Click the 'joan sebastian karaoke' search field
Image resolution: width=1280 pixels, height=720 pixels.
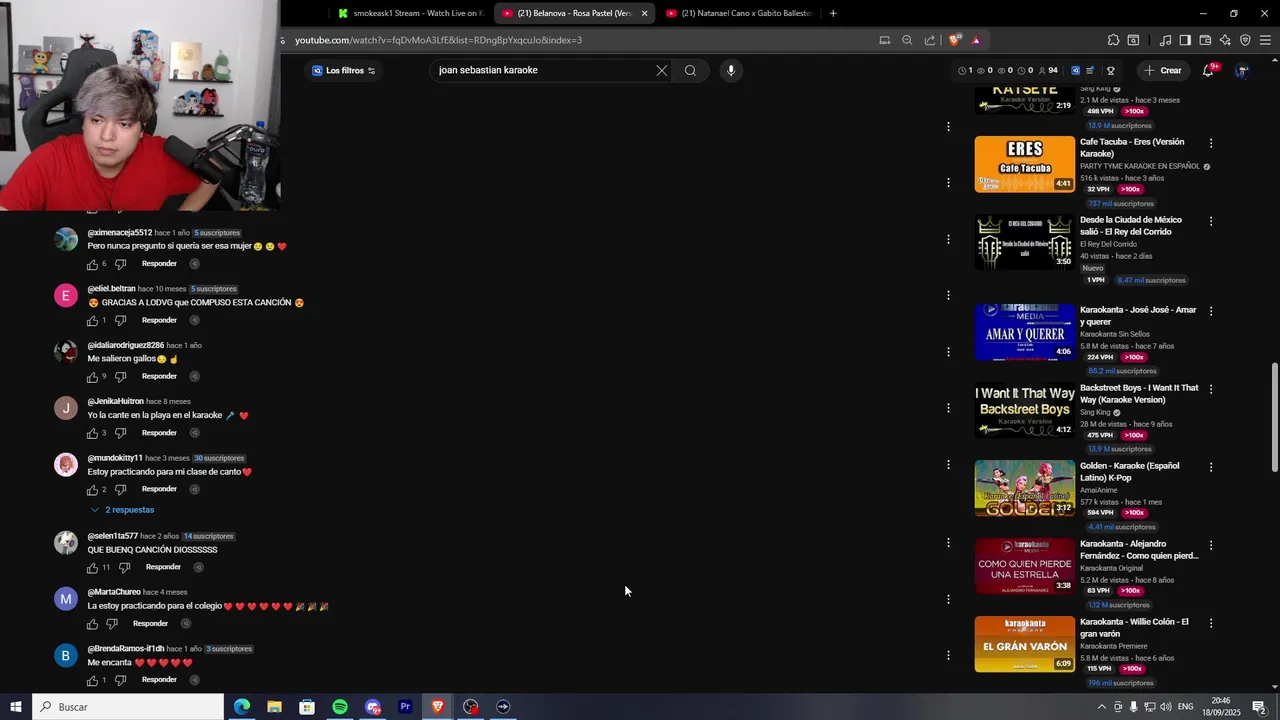click(x=543, y=70)
